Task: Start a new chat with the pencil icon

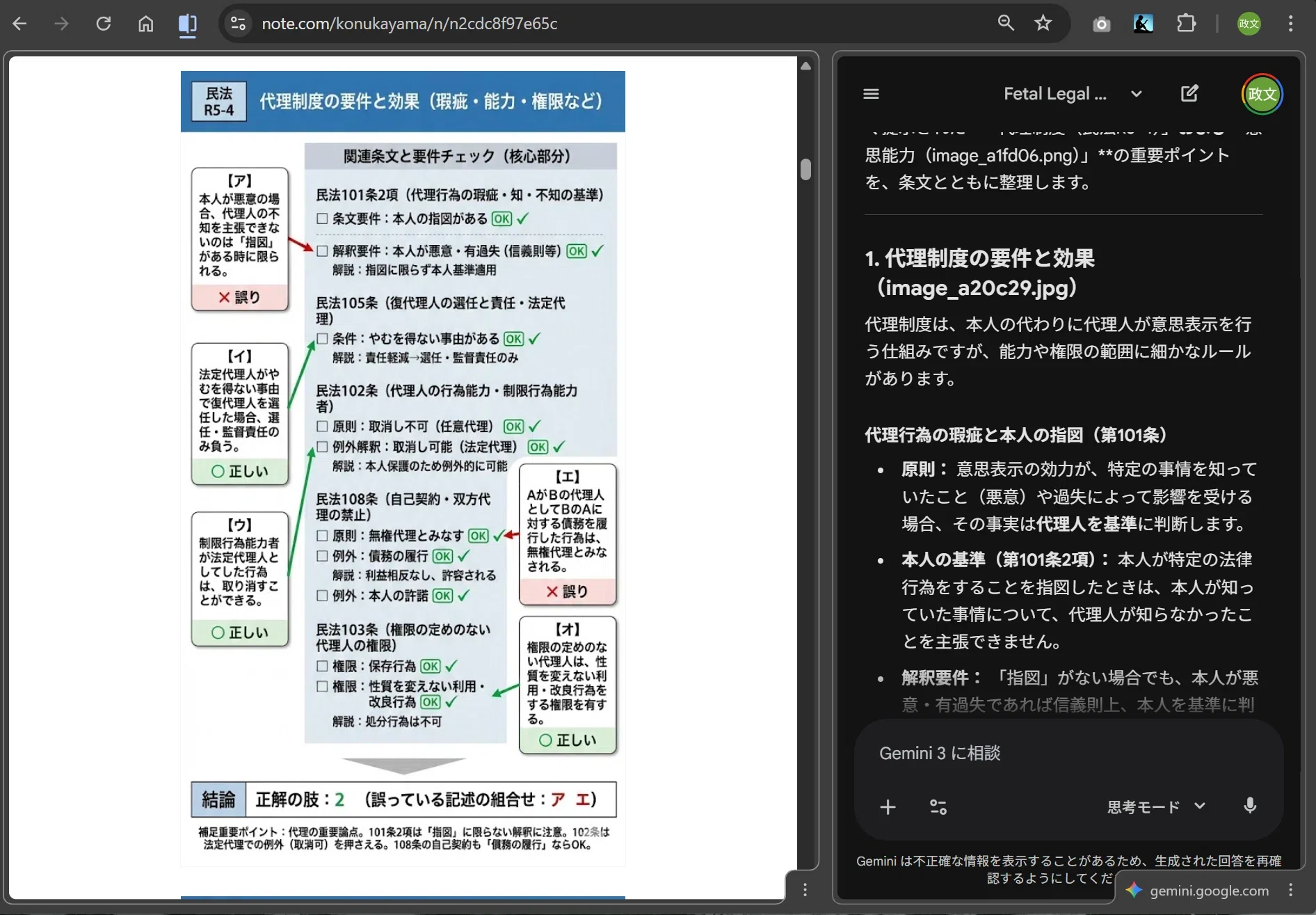Action: (x=1189, y=93)
